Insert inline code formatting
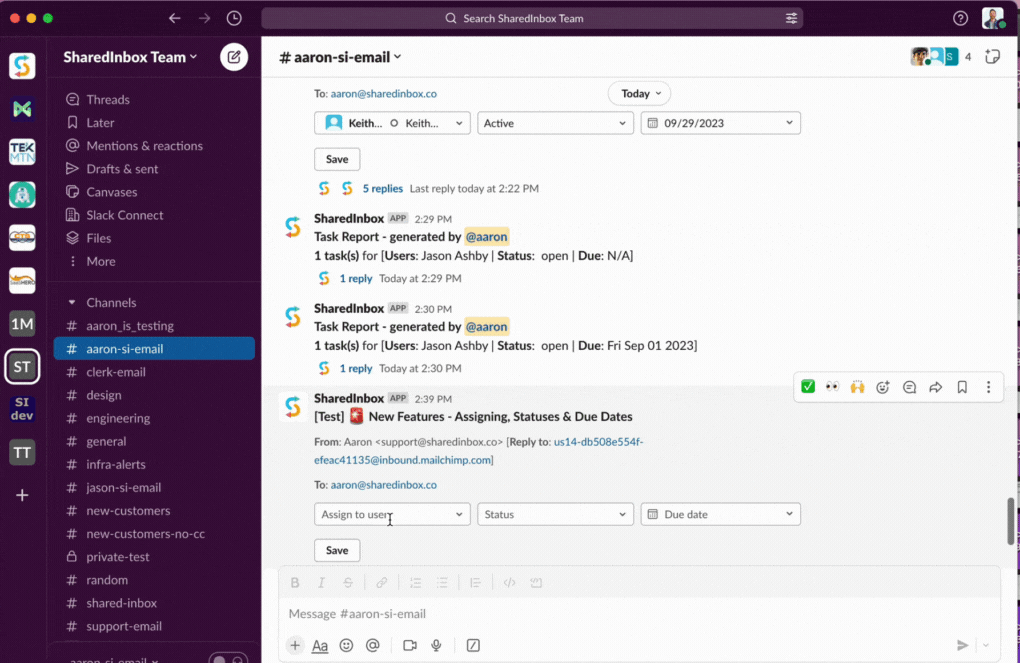Viewport: 1020px width, 663px height. coord(509,582)
